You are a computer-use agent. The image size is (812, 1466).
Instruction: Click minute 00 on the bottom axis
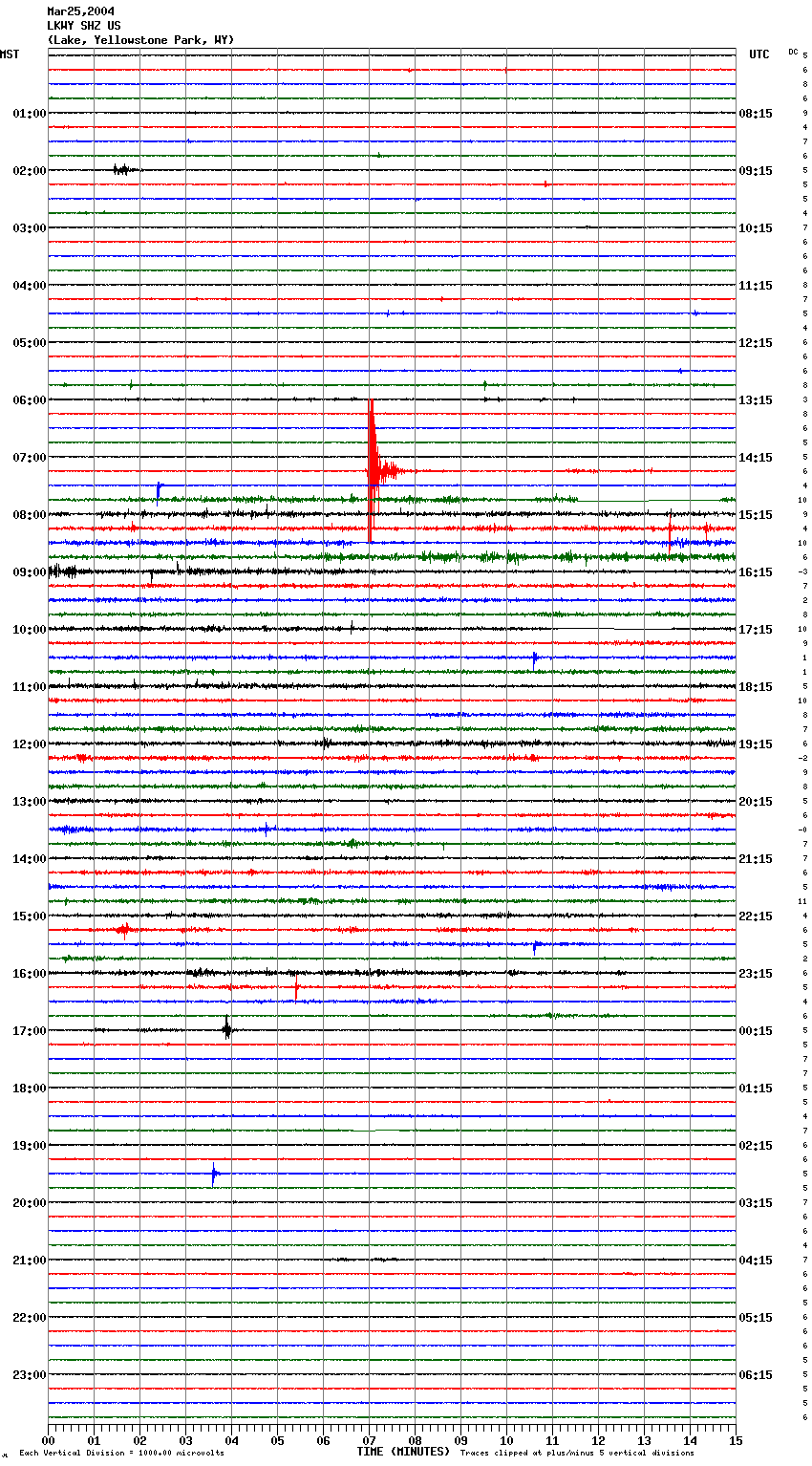49,1440
